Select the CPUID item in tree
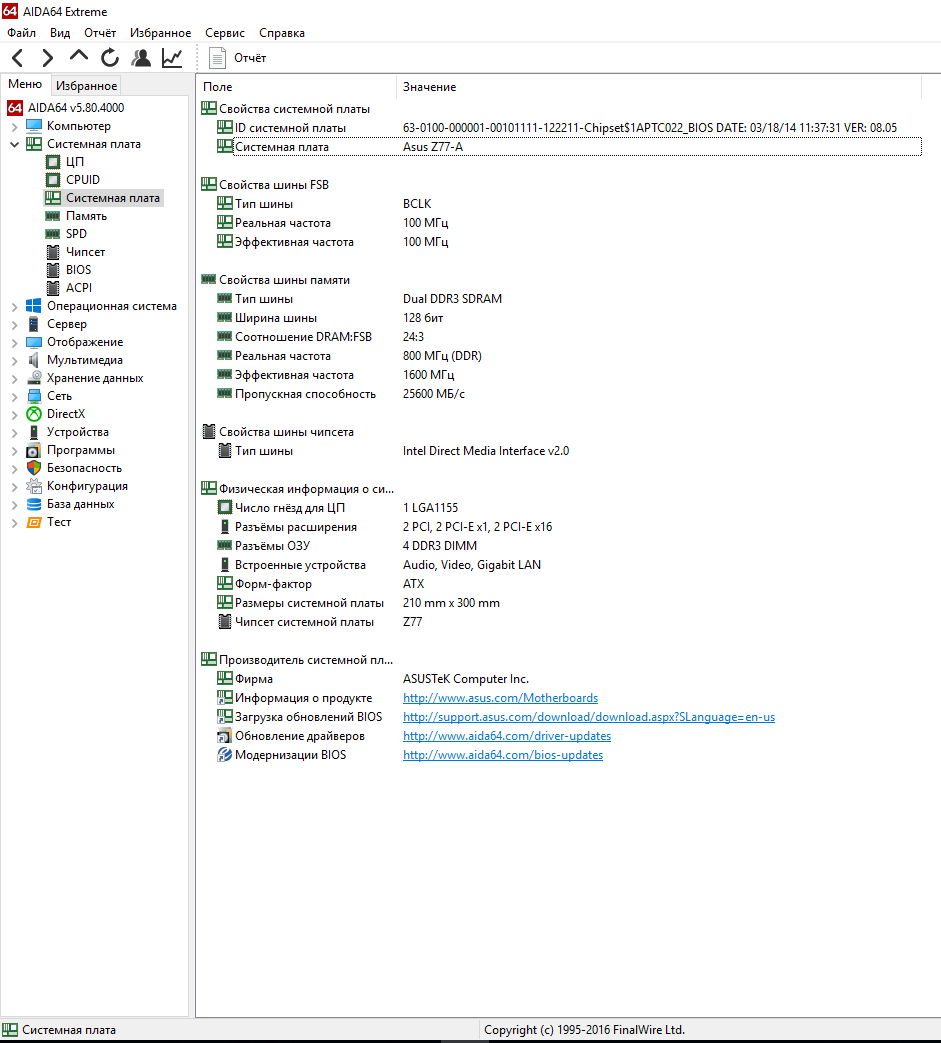Image resolution: width=941 pixels, height=1043 pixels. coord(82,180)
